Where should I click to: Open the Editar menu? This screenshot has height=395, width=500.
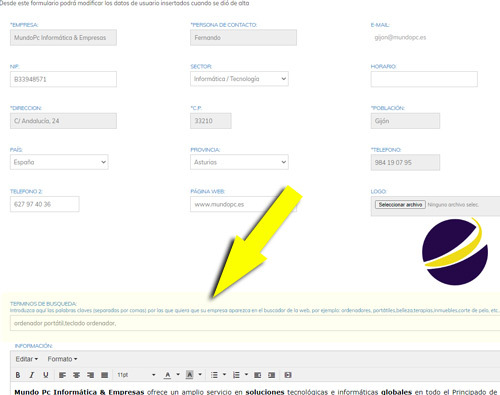pyautogui.click(x=27, y=359)
